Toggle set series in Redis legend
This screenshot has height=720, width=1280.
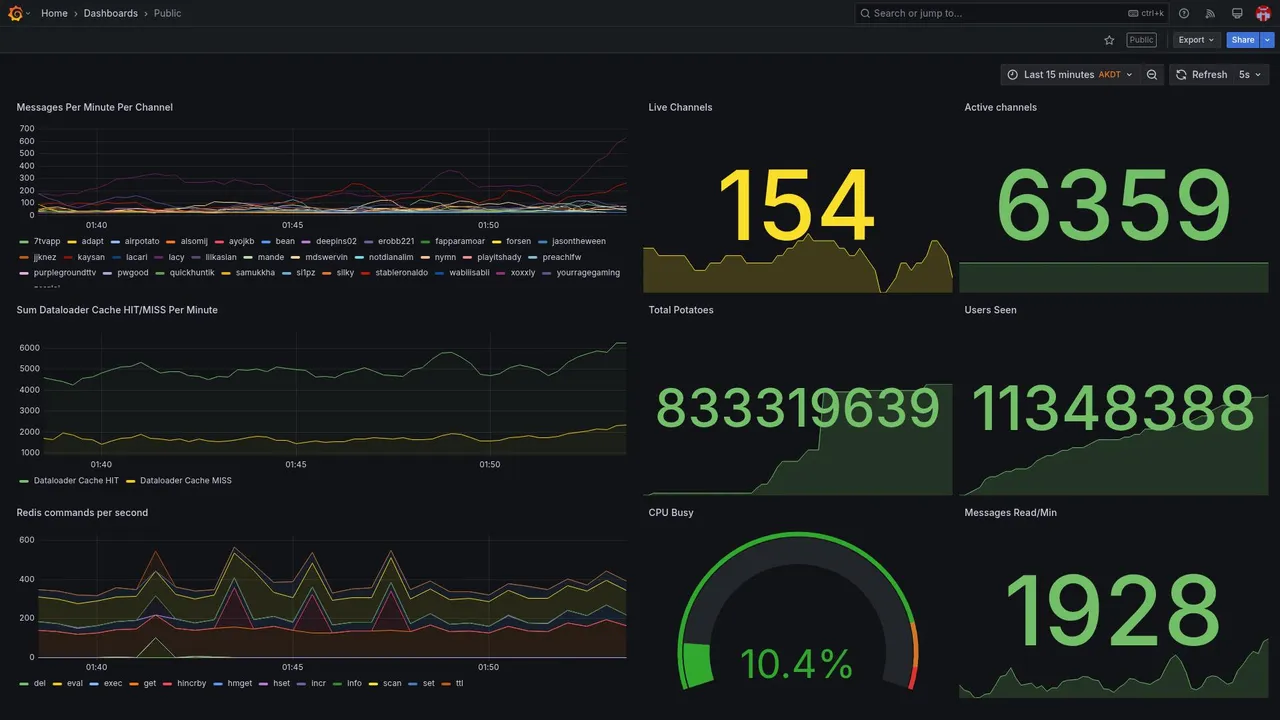tap(429, 683)
